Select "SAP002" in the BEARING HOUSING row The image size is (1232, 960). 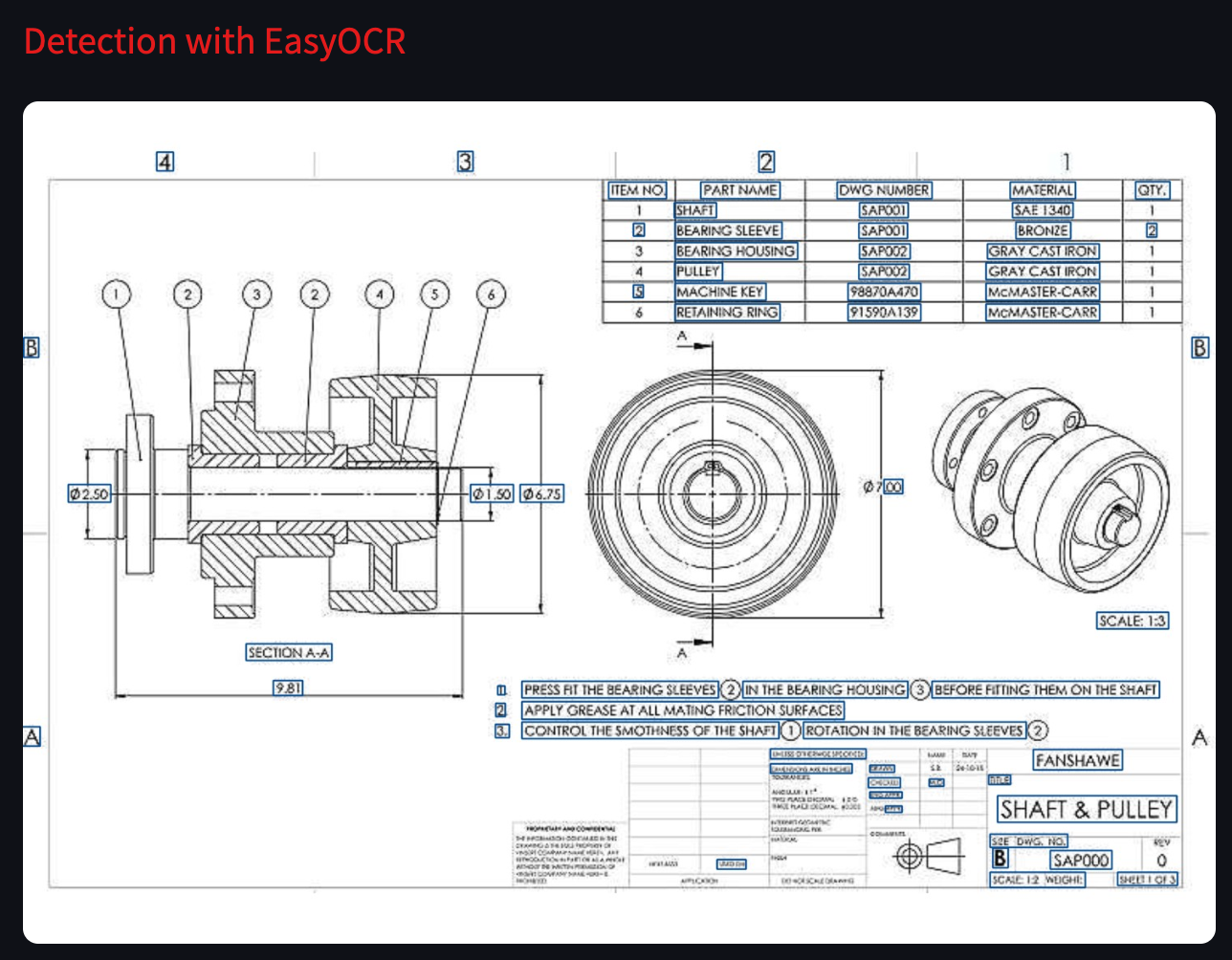884,251
